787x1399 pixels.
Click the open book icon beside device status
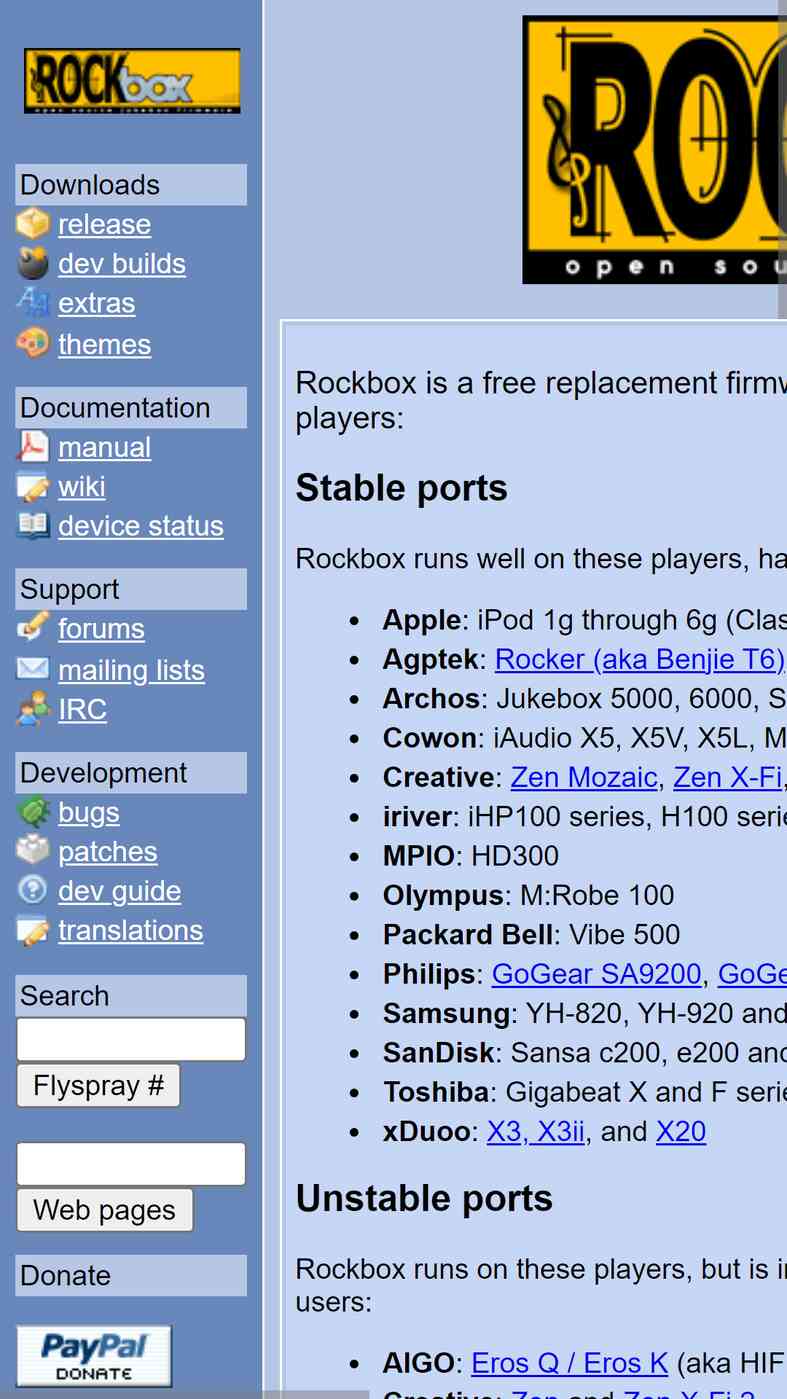click(x=33, y=525)
